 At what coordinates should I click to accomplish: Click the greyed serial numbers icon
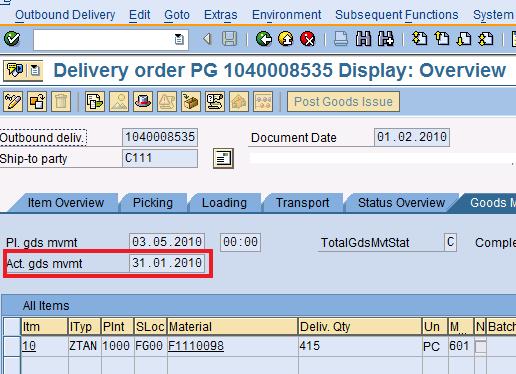[x=263, y=102]
